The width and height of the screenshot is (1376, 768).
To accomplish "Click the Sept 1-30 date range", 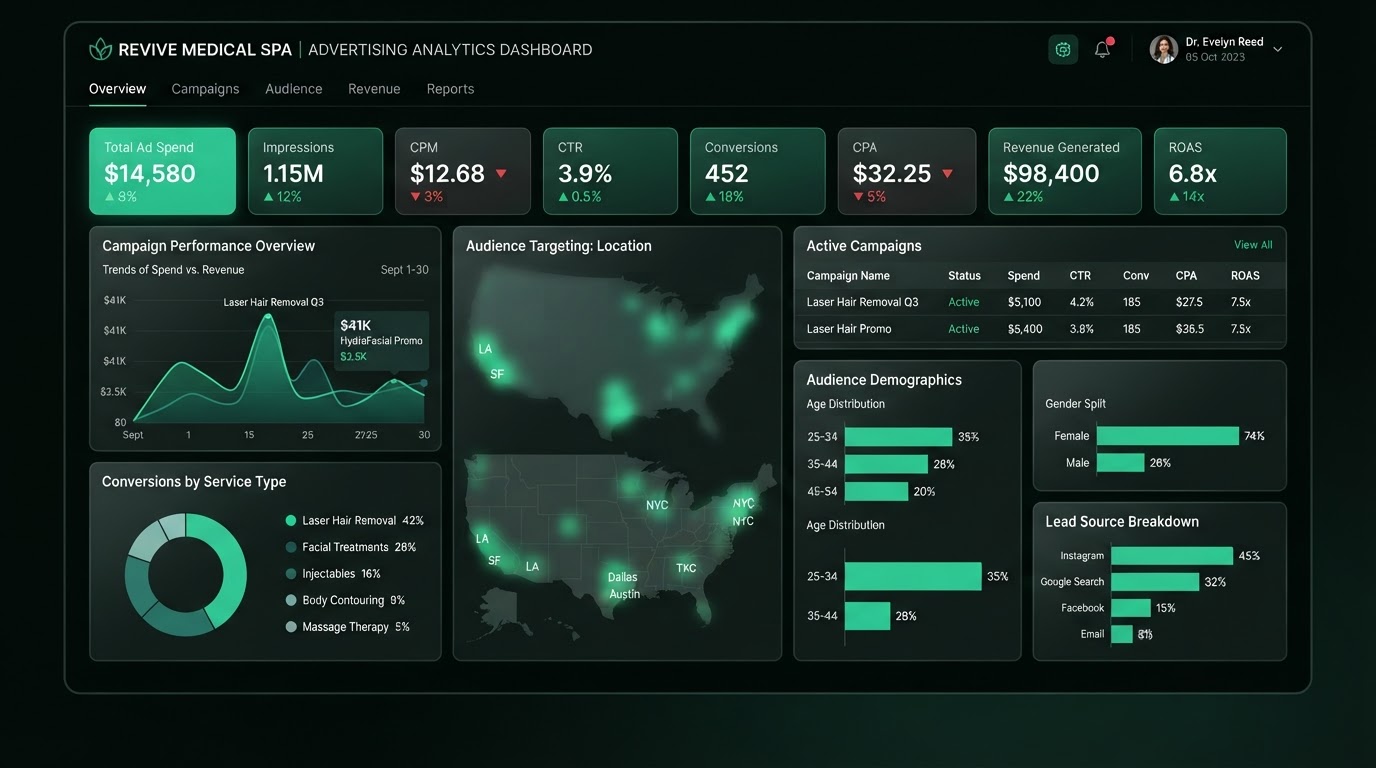I will click(x=405, y=270).
